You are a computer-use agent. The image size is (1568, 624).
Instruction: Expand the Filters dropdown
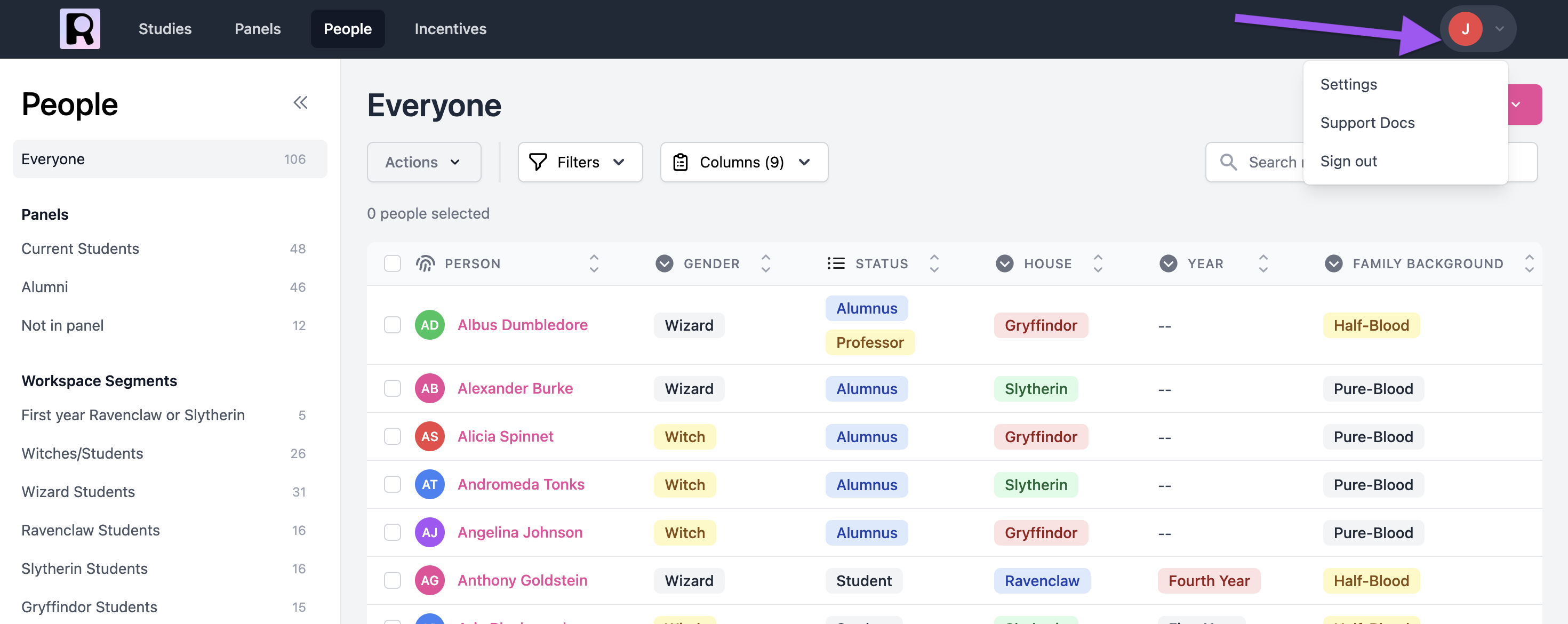(580, 162)
